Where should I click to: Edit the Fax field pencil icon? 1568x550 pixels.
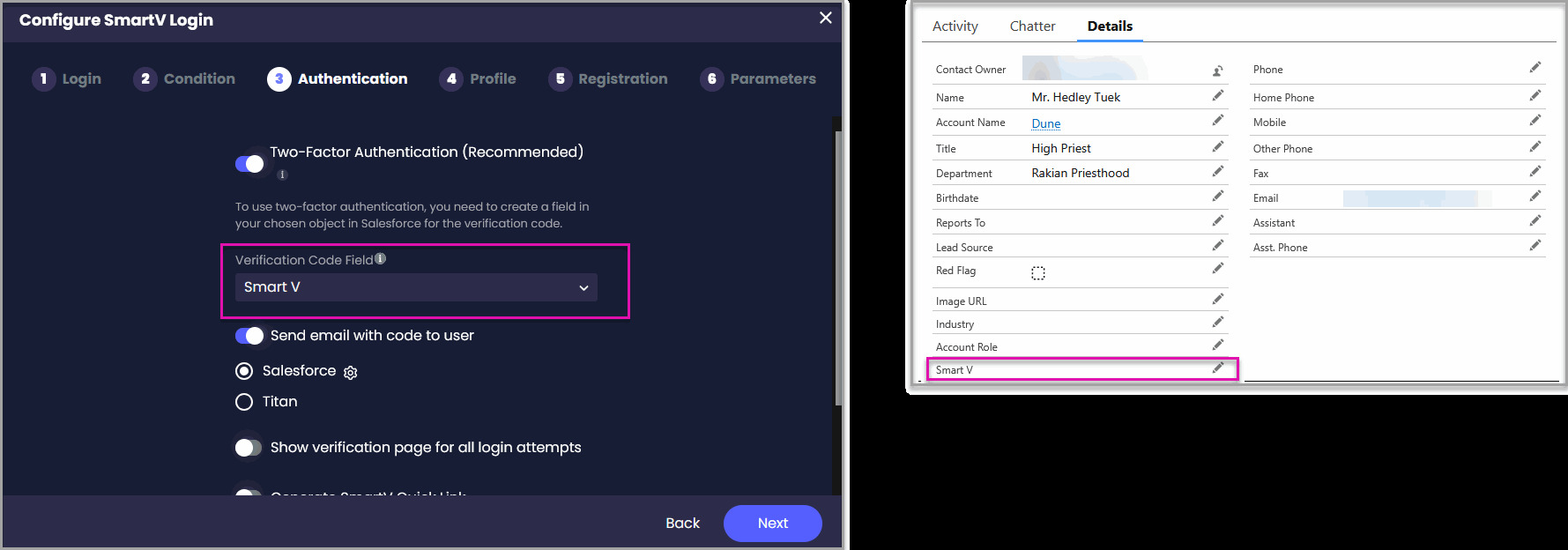coord(1535,171)
